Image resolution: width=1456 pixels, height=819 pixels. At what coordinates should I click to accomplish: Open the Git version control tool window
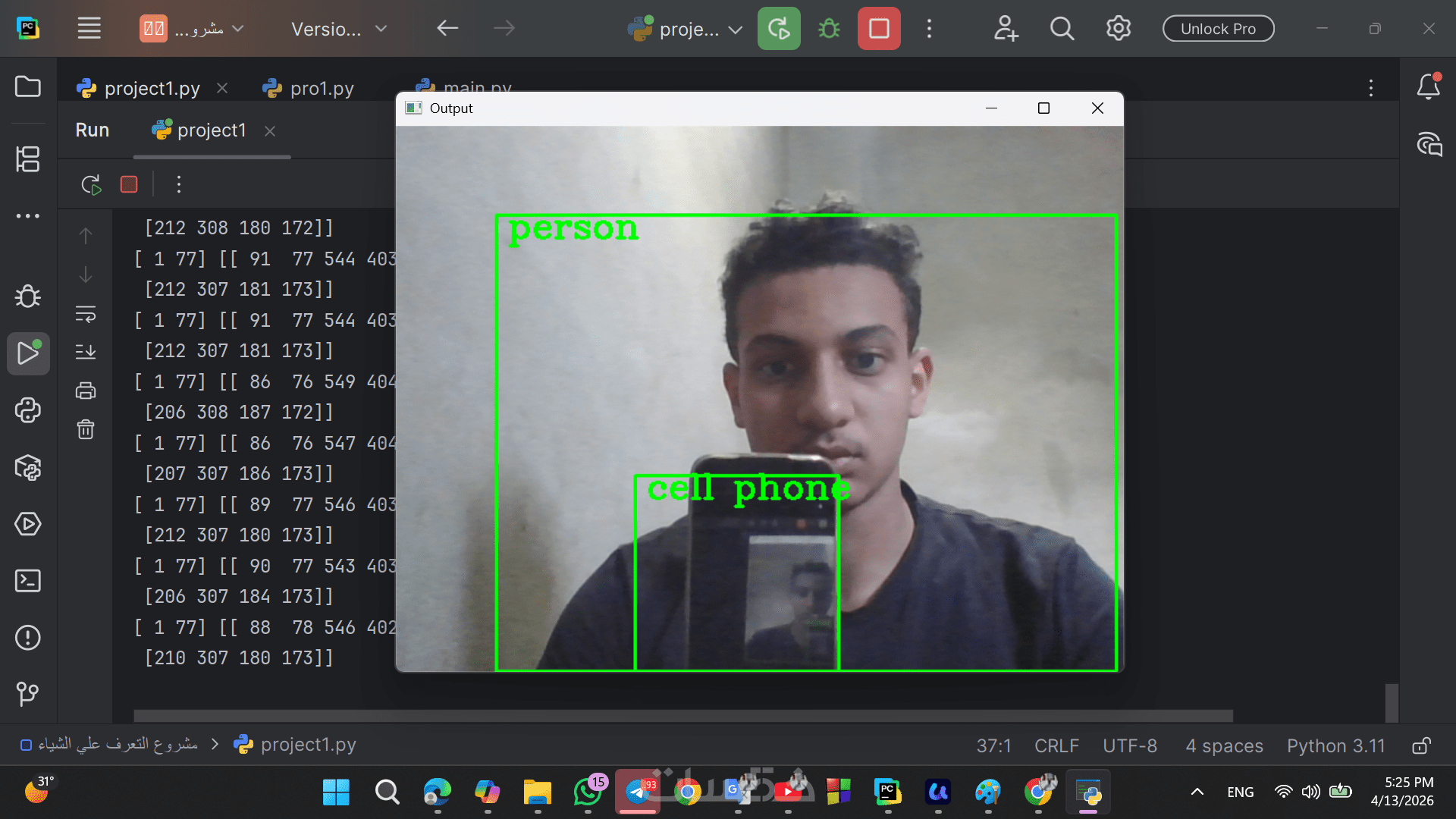[28, 693]
